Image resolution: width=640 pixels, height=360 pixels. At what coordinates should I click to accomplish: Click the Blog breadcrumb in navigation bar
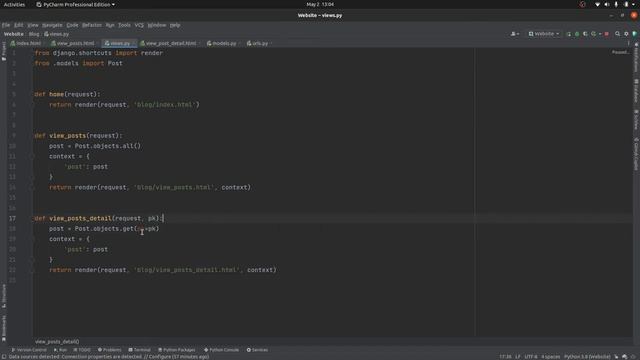(34, 34)
